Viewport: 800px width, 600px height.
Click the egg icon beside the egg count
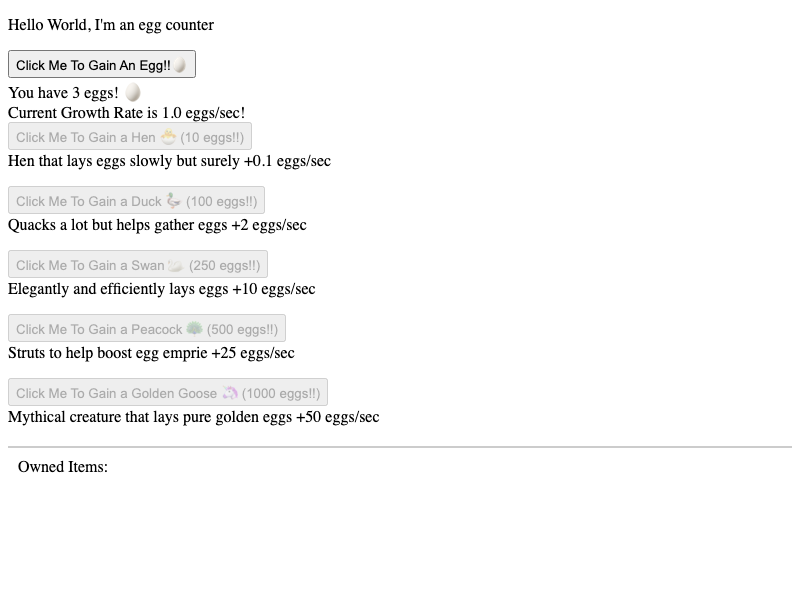[132, 93]
